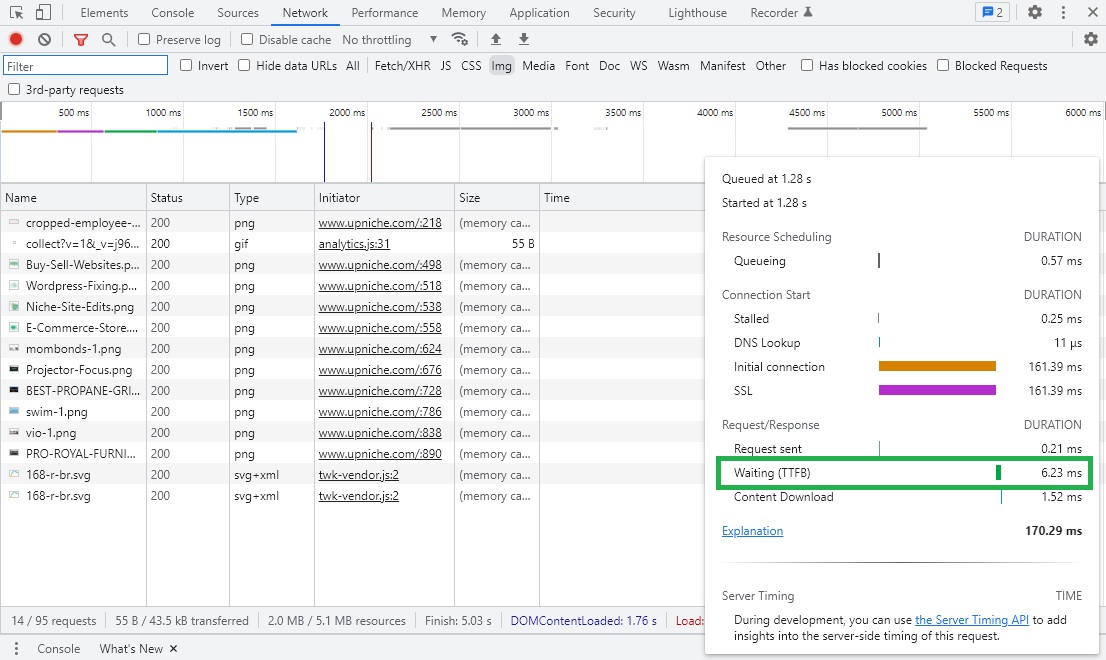Image resolution: width=1106 pixels, height=660 pixels.
Task: Filter requests by Font type
Action: [577, 66]
